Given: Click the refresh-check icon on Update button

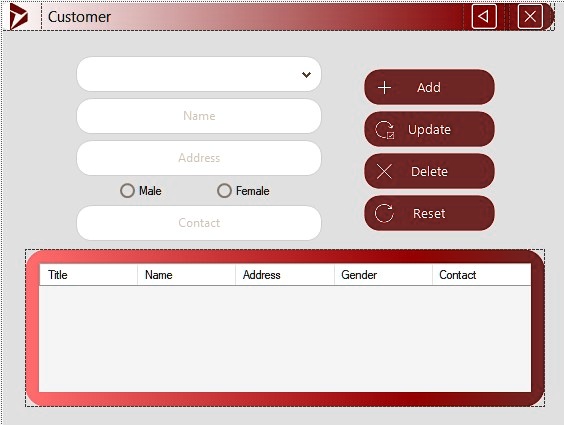Looking at the screenshot, I should click(385, 129).
